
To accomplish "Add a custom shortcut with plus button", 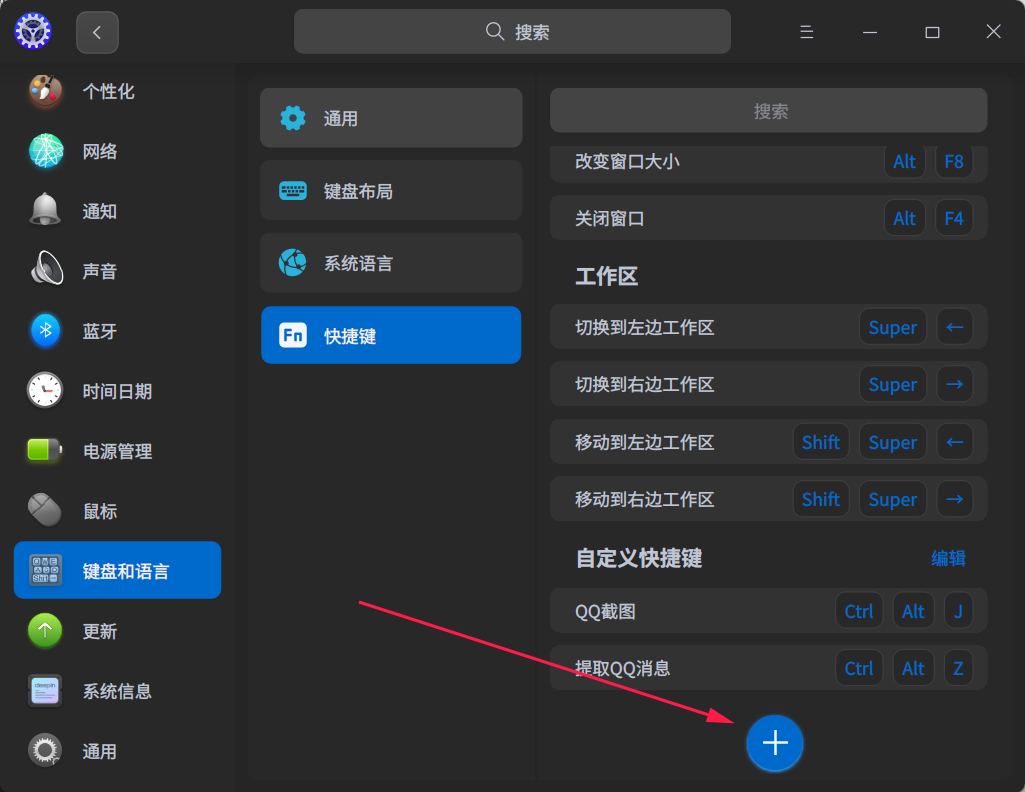I will (775, 743).
